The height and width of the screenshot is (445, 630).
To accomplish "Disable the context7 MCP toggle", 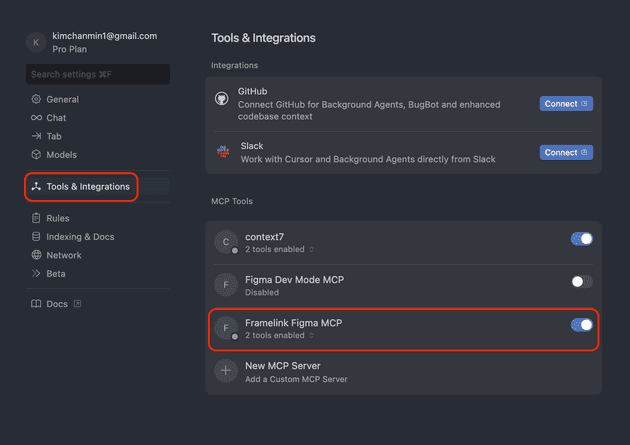I will 582,239.
